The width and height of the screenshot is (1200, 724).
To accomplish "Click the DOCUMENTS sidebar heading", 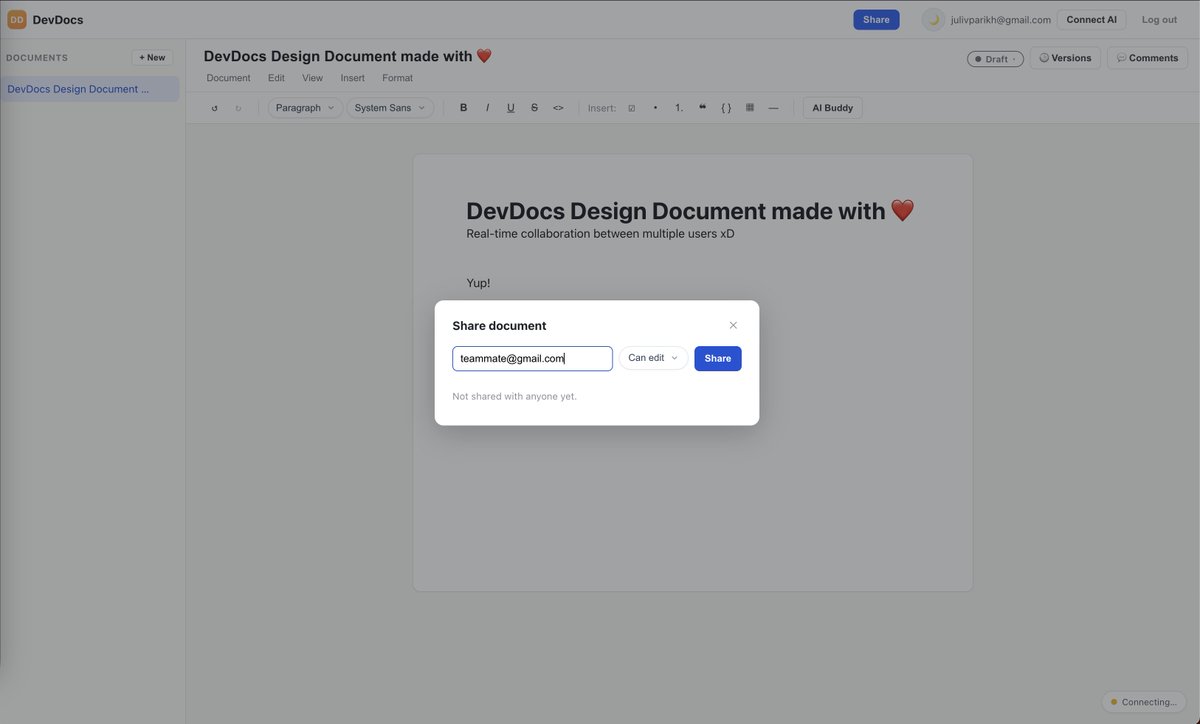I will pos(37,58).
